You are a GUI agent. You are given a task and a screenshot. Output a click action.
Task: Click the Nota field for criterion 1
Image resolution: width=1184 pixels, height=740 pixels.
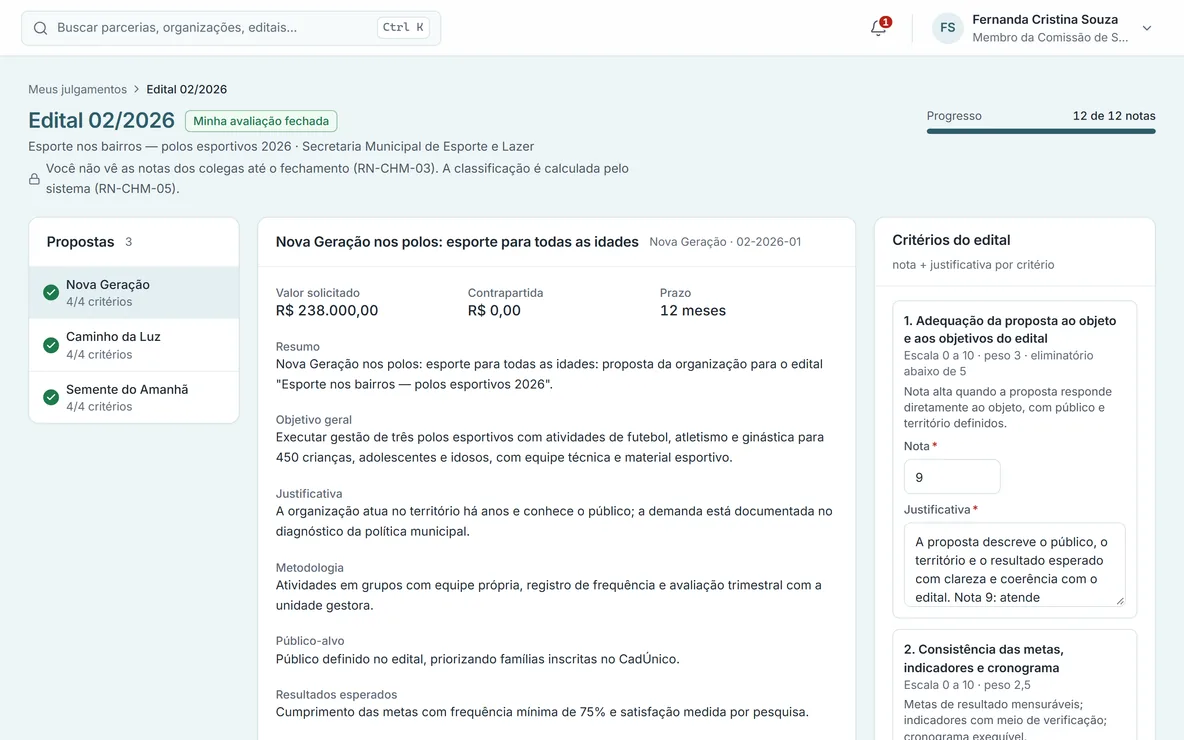click(x=952, y=477)
